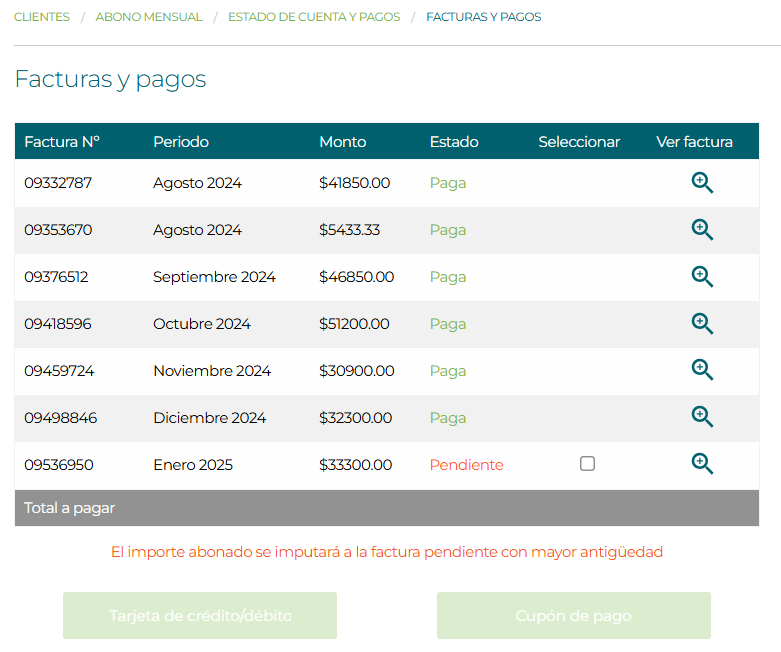View invoice 09459724 via magnifier icon
Screen dimensions: 781x652
702,371
